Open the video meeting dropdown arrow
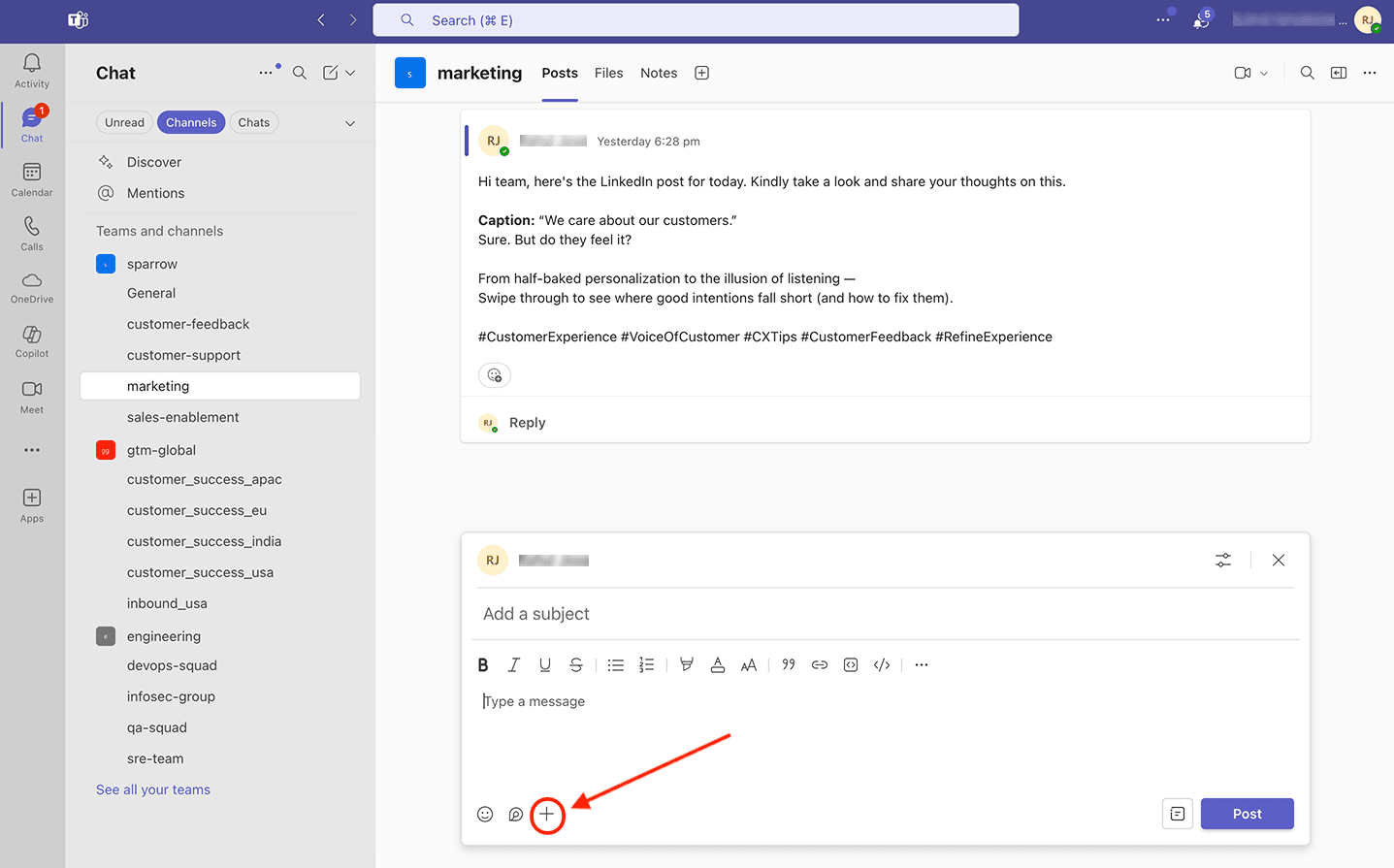 pos(1264,74)
